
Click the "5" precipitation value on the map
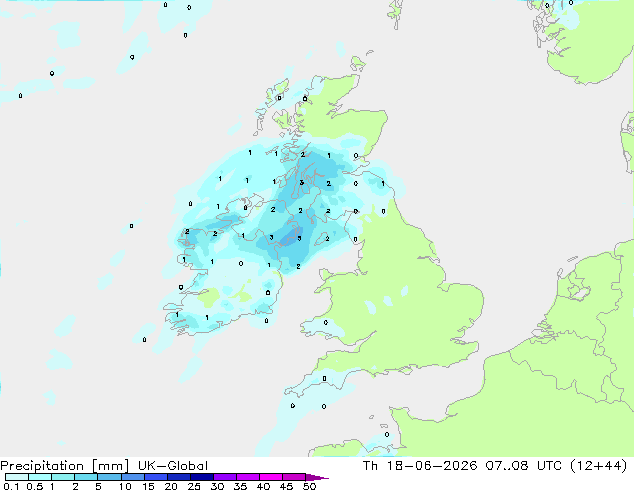299,239
